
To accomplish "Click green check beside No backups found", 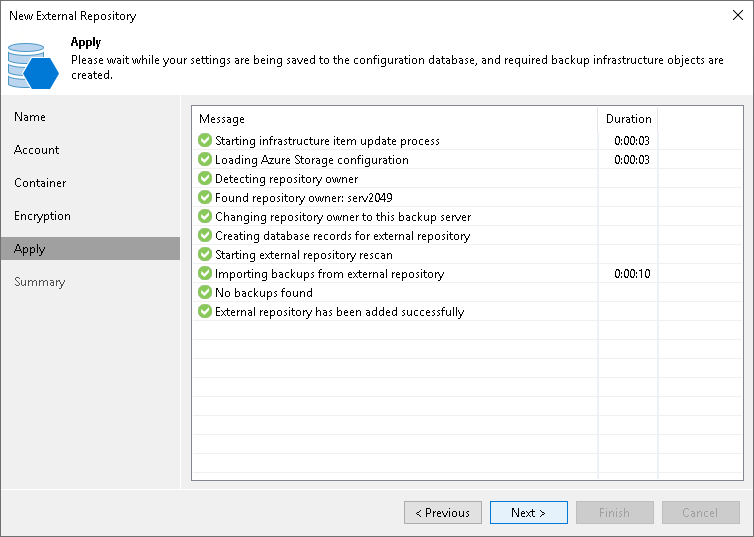I will [x=205, y=293].
